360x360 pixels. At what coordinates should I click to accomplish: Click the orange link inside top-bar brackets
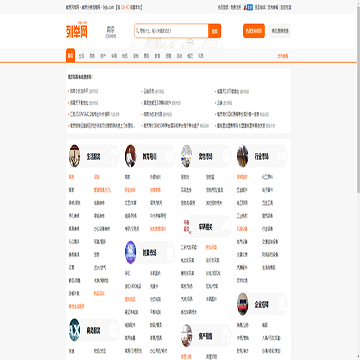point(126,7)
